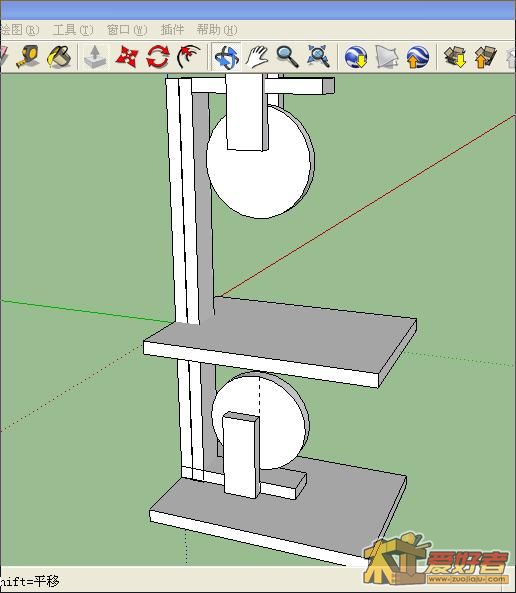Click Place Model in Google Earth icon

418,57
